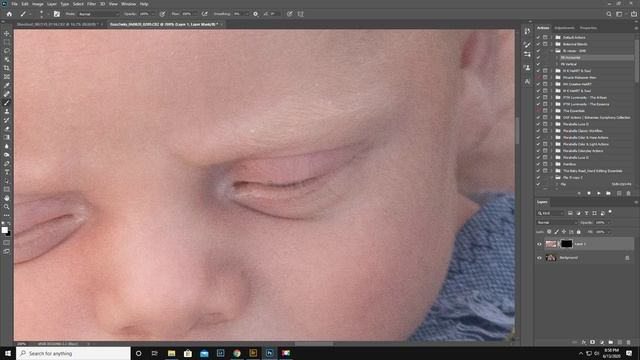This screenshot has width=640, height=360.
Task: Click Windows taskbar search box
Action: coord(73,353)
